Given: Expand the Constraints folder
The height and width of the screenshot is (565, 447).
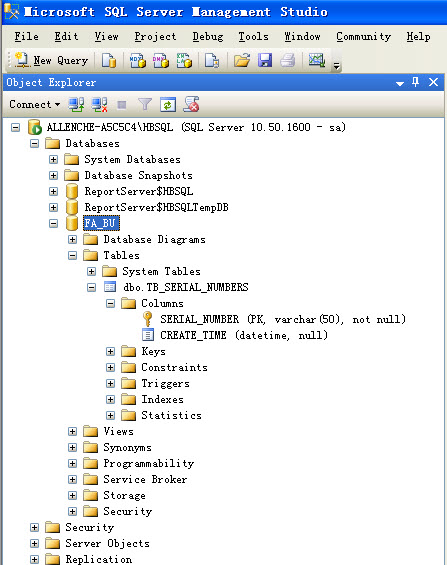Looking at the screenshot, I should click(111, 368).
